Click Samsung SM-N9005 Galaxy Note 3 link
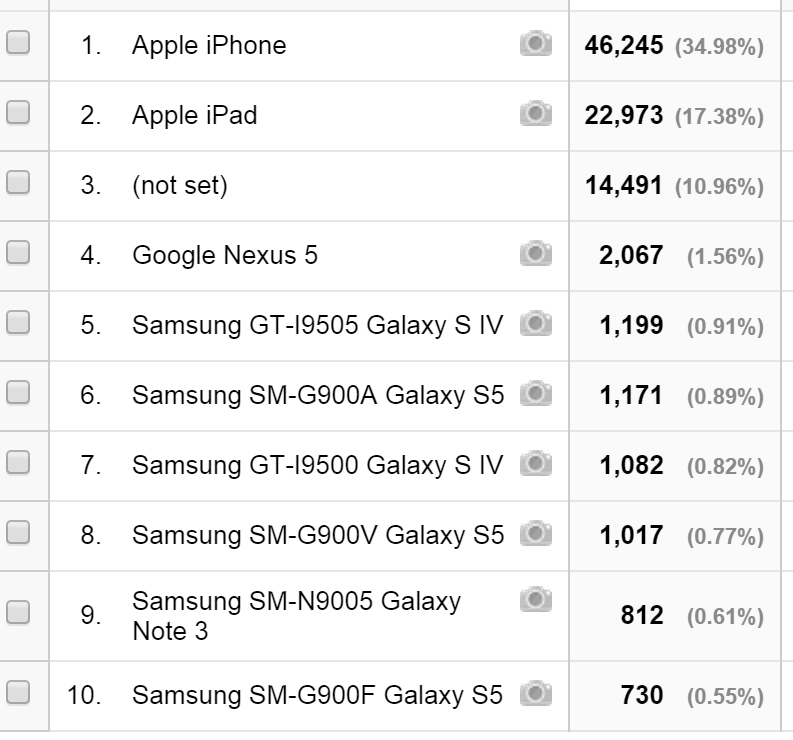 (x=296, y=616)
